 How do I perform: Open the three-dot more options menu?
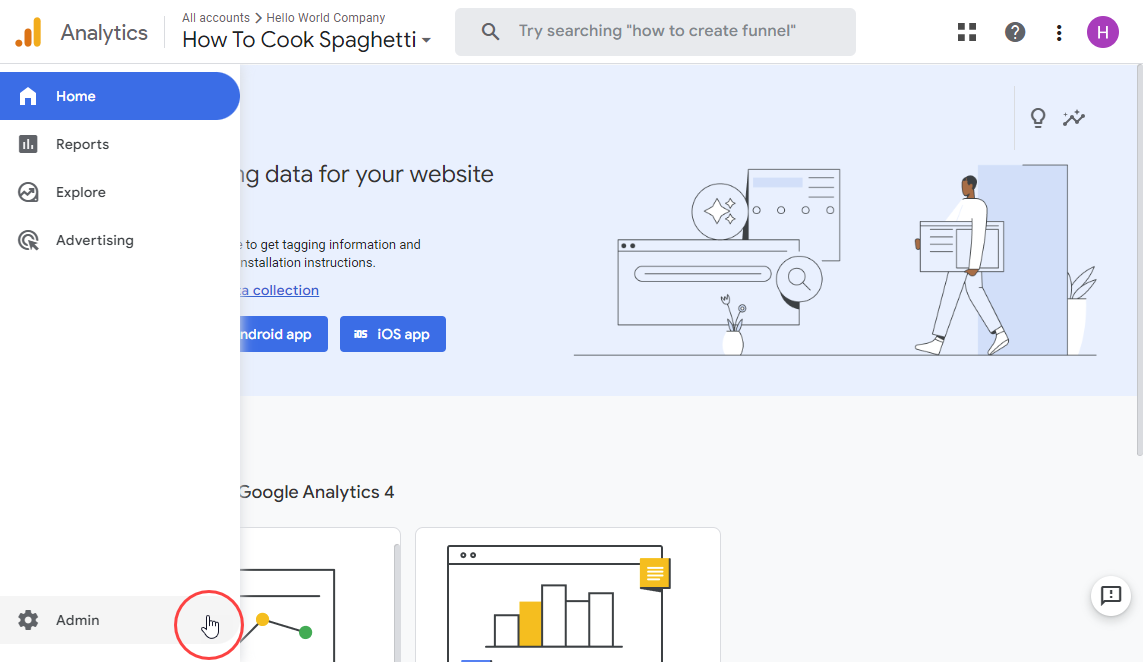pos(1059,32)
